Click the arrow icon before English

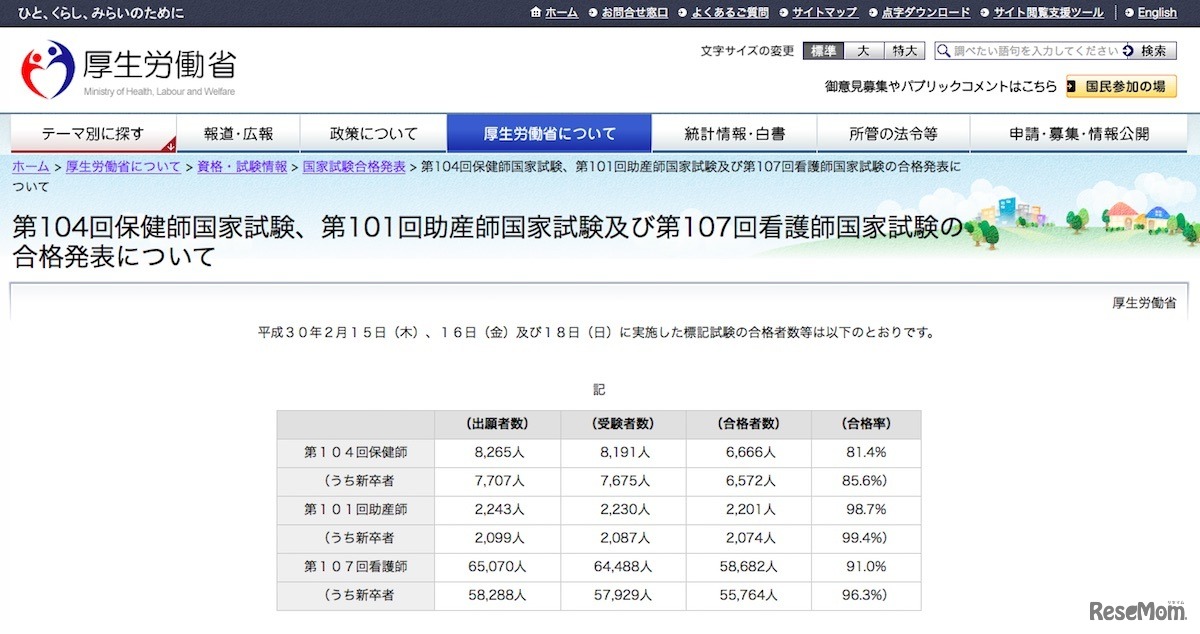(1131, 12)
